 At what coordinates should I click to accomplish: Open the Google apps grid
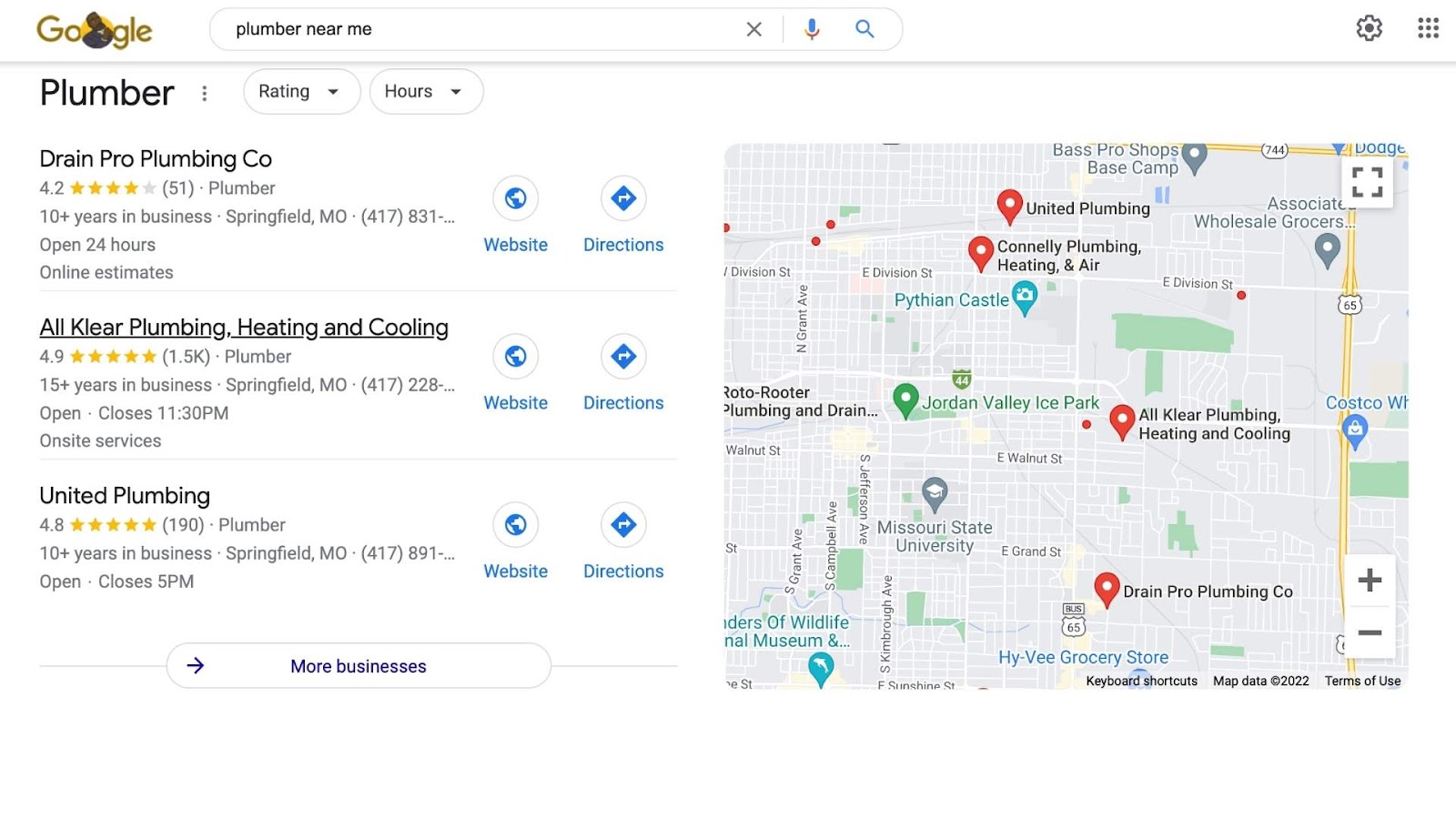1428,28
